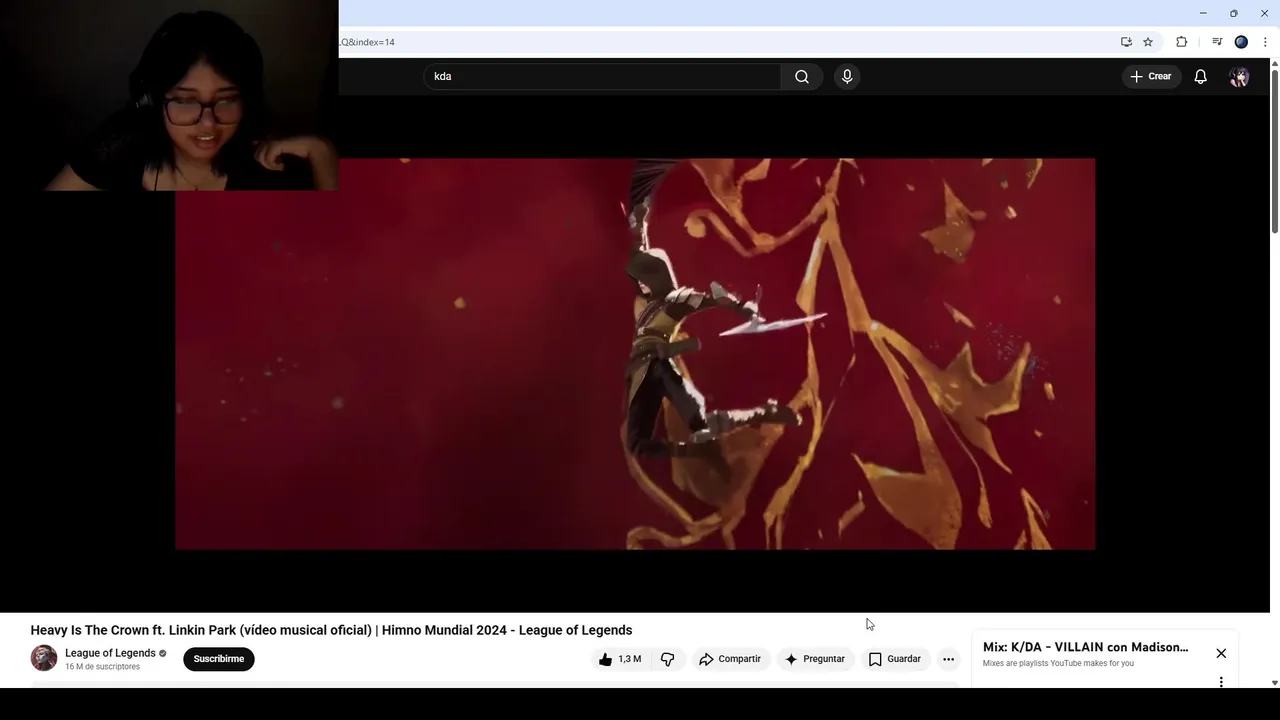Screen dimensions: 1280x720
Task: Click the video title "Heavy Is The Crown"
Action: tap(331, 630)
